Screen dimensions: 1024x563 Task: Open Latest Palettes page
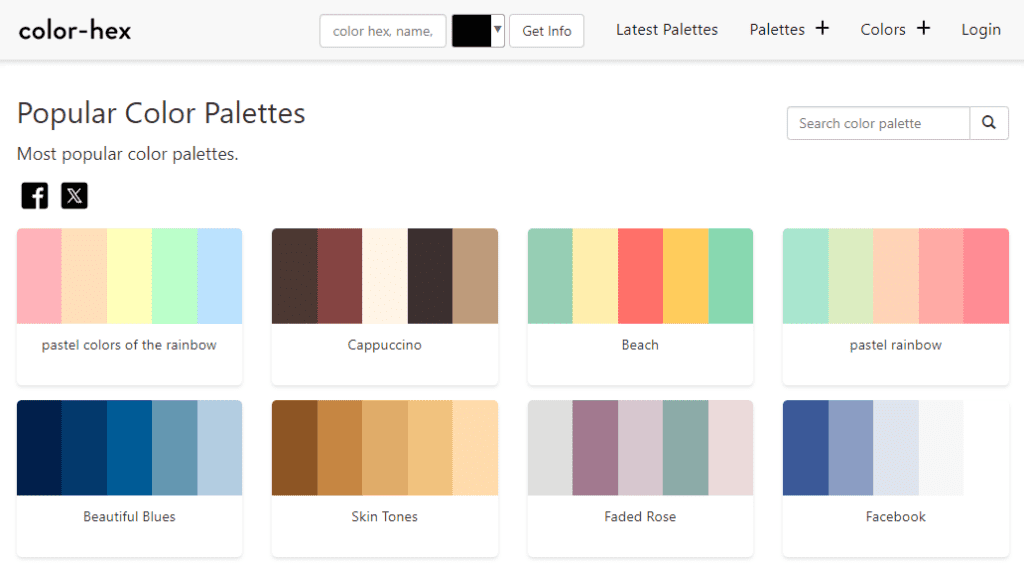coord(667,29)
